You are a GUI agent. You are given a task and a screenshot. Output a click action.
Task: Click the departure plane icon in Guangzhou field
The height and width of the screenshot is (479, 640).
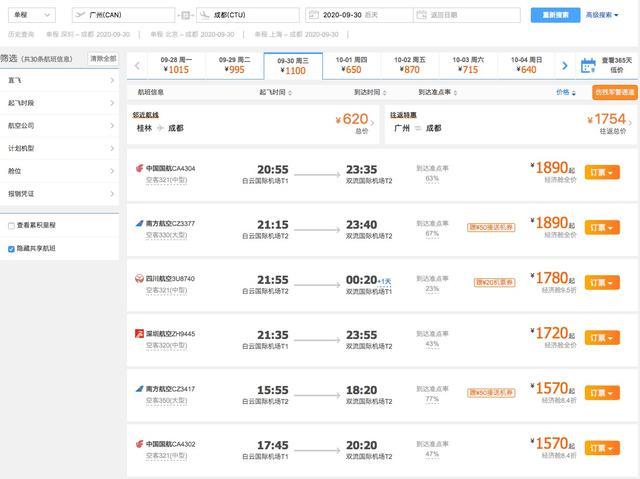click(80, 15)
